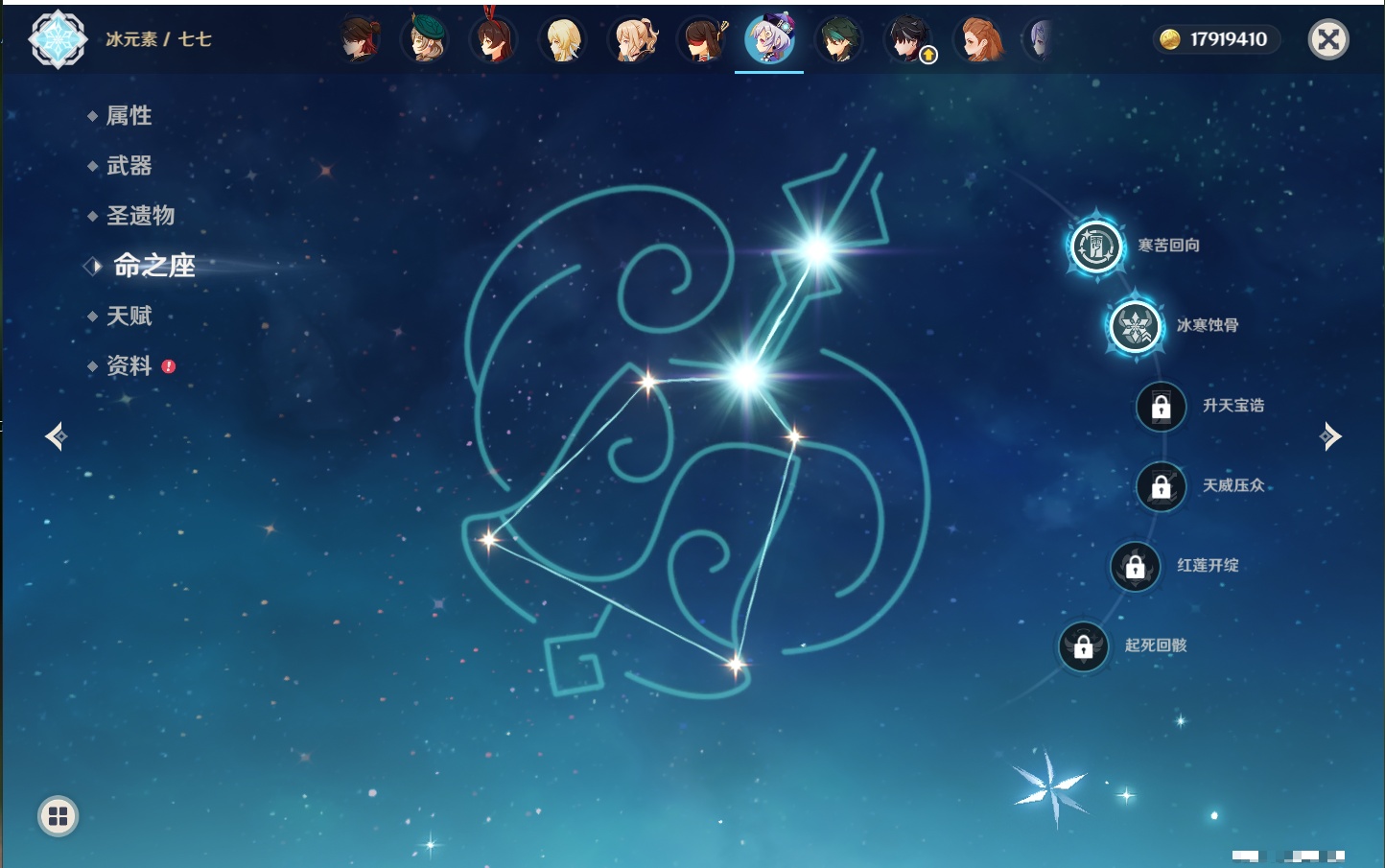Select the orange-haired character avatar
The width and height of the screenshot is (1385, 868).
978,40
